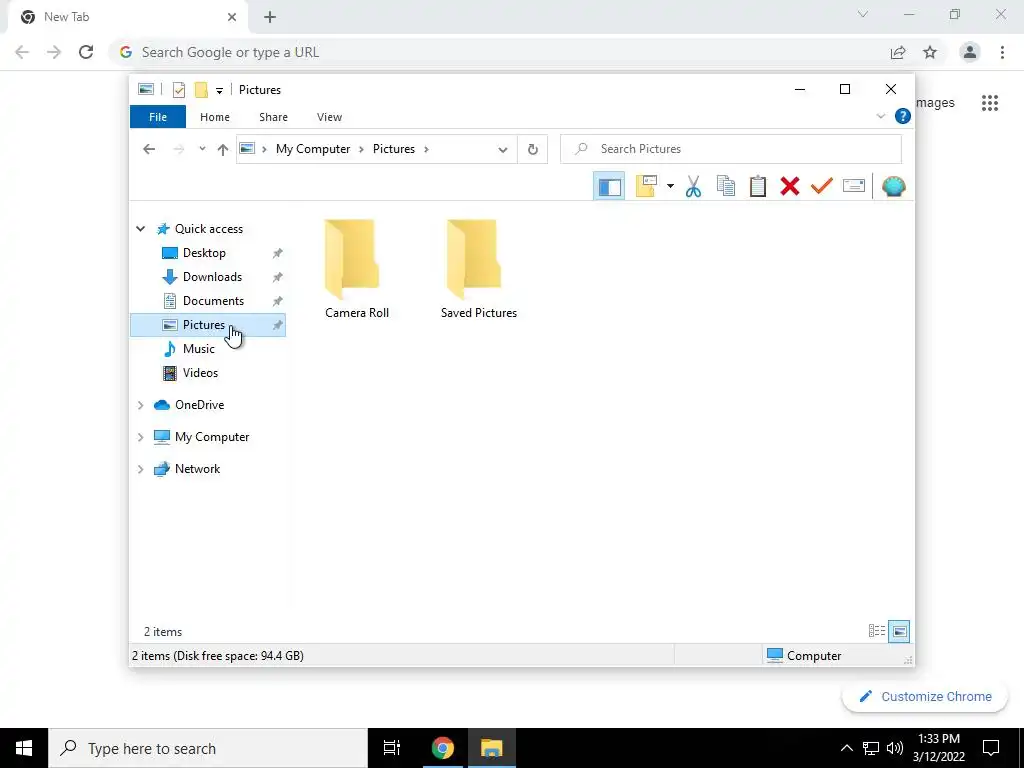Click the New folder icon in title bar
Image resolution: width=1024 pixels, height=768 pixels.
[x=201, y=89]
